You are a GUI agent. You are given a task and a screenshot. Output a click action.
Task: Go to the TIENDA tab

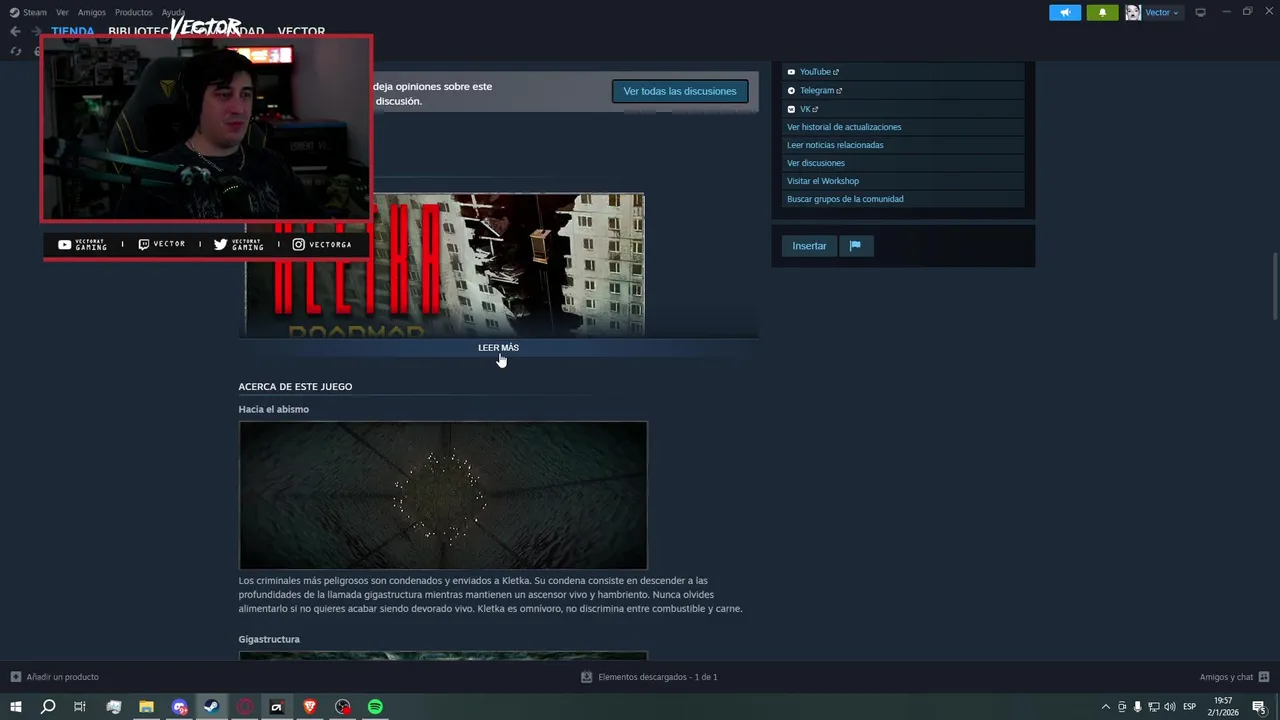coord(72,31)
